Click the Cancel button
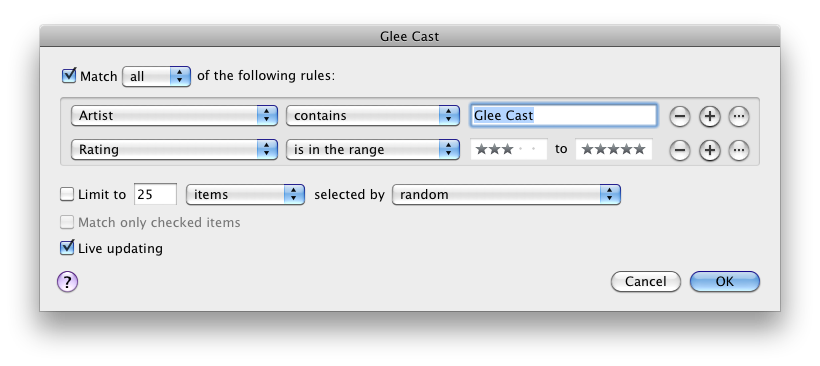This screenshot has width=820, height=366. pyautogui.click(x=646, y=282)
